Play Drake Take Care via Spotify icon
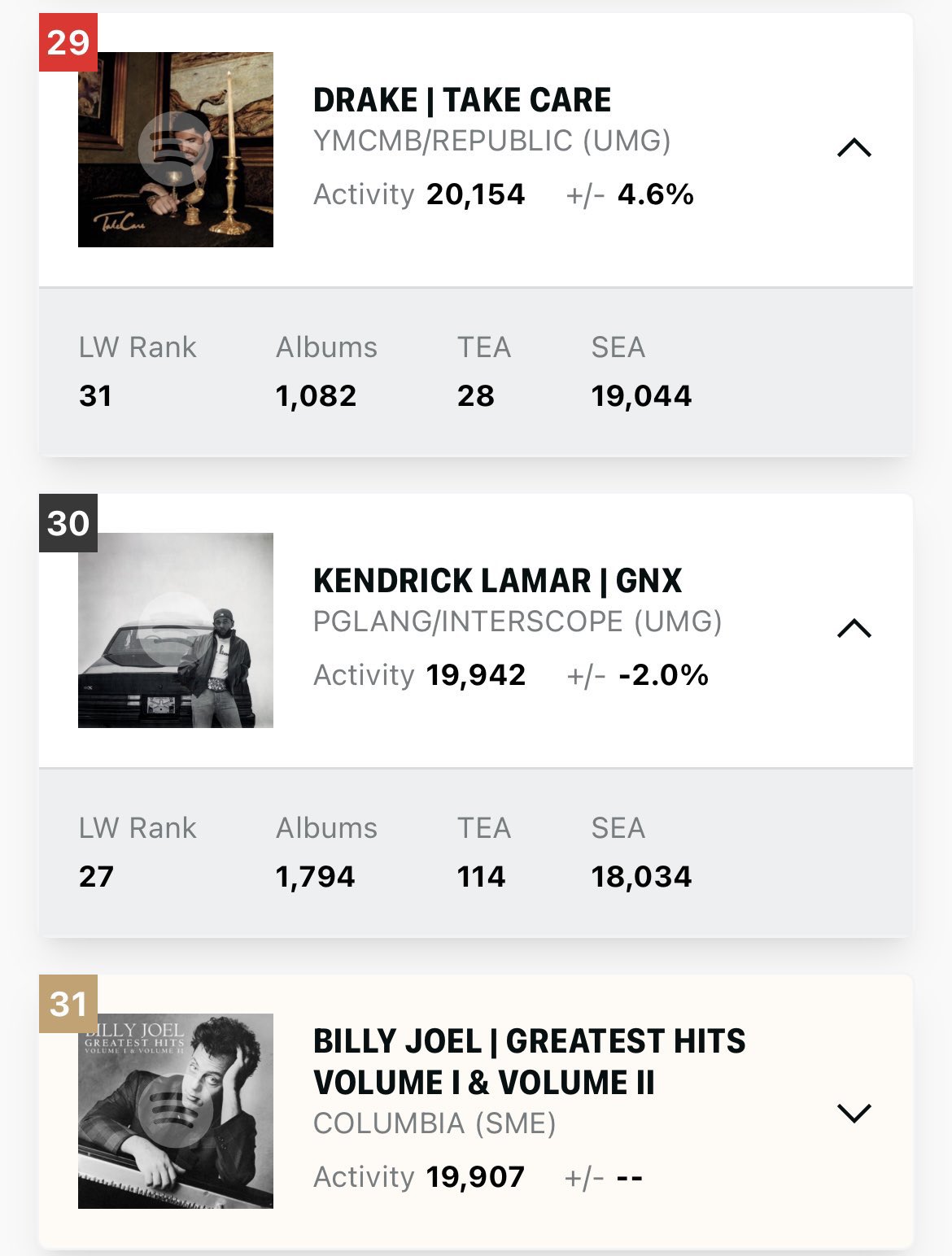The height and width of the screenshot is (1256, 952). coord(175,150)
